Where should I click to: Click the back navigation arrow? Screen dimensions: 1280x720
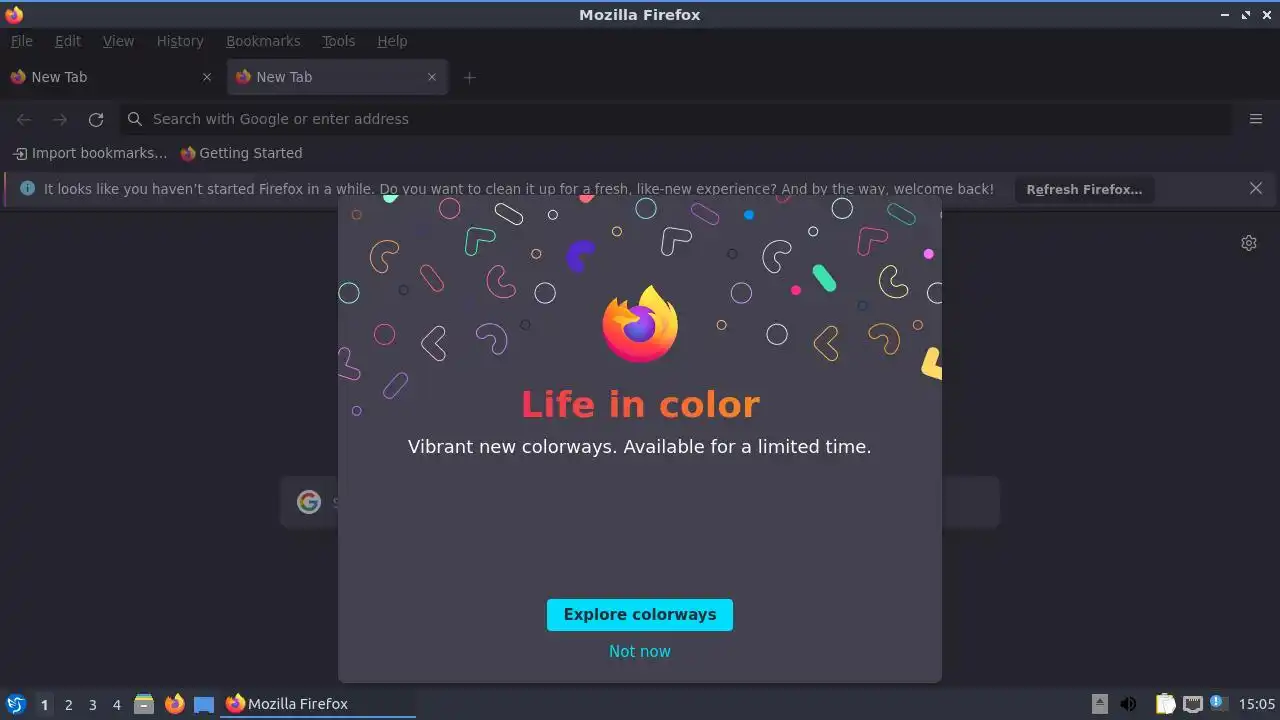[x=24, y=119]
